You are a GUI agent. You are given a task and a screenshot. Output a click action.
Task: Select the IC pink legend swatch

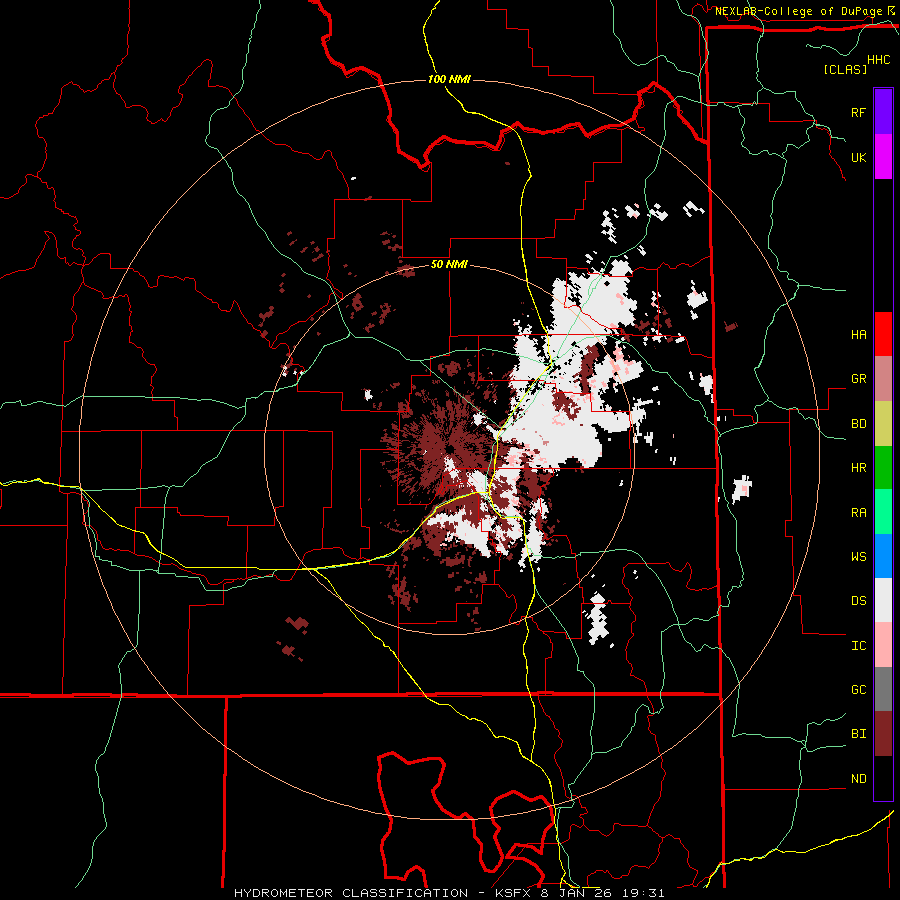[x=883, y=645]
